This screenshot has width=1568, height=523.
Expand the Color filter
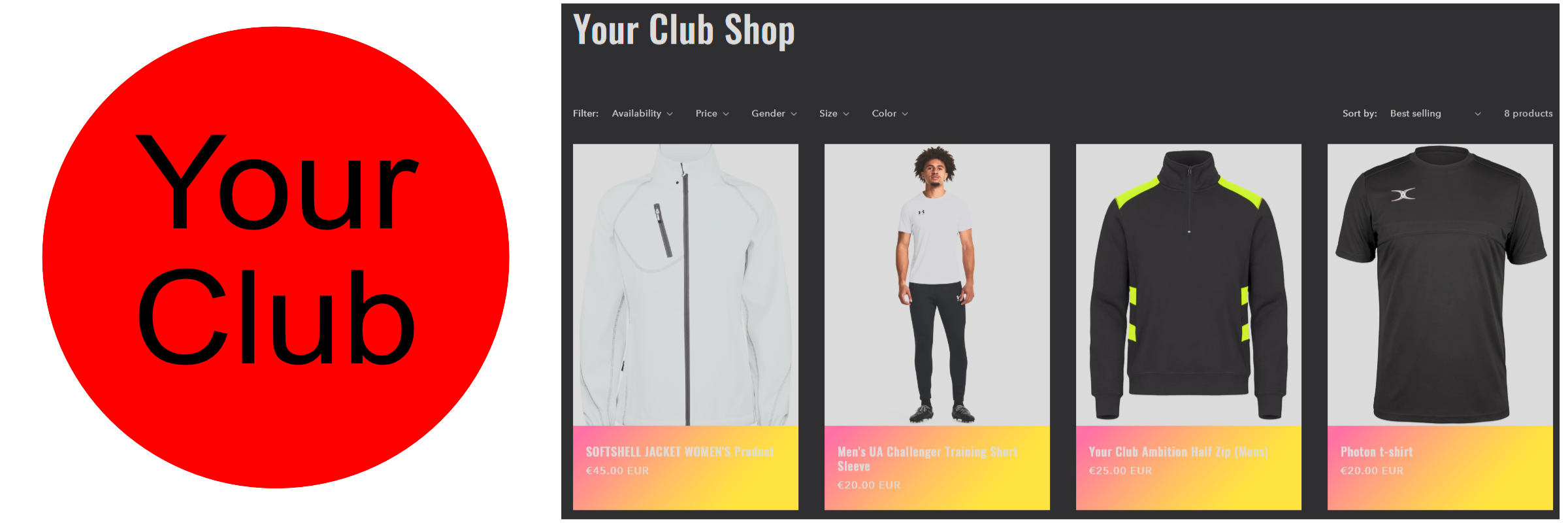tap(890, 113)
